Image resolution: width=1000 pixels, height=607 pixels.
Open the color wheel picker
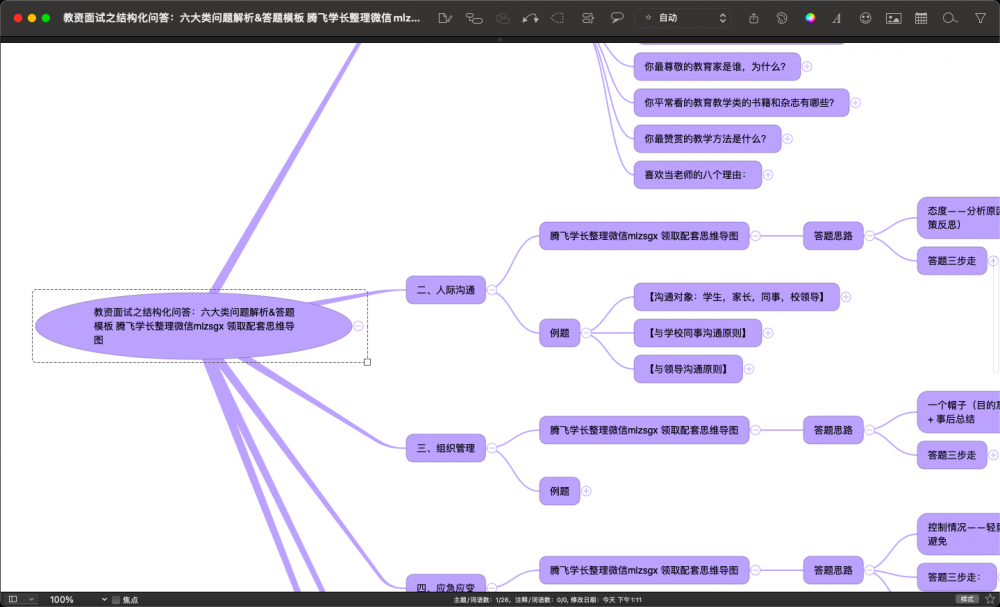810,18
